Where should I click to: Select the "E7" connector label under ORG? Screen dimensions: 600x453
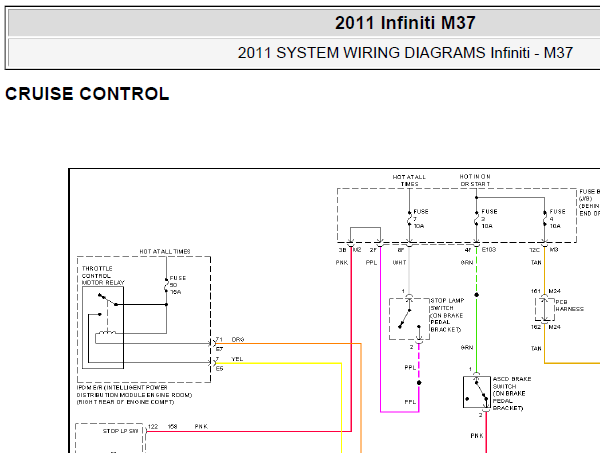point(219,349)
